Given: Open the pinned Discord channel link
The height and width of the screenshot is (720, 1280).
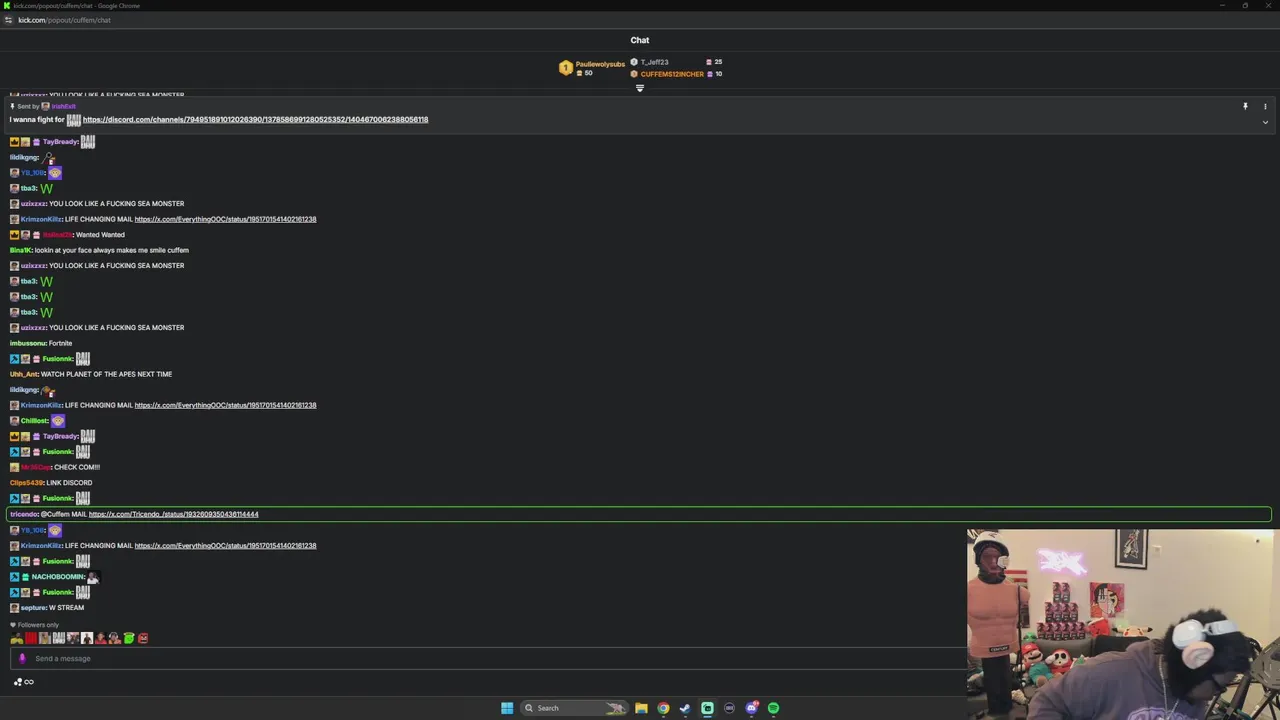Looking at the screenshot, I should coord(255,120).
